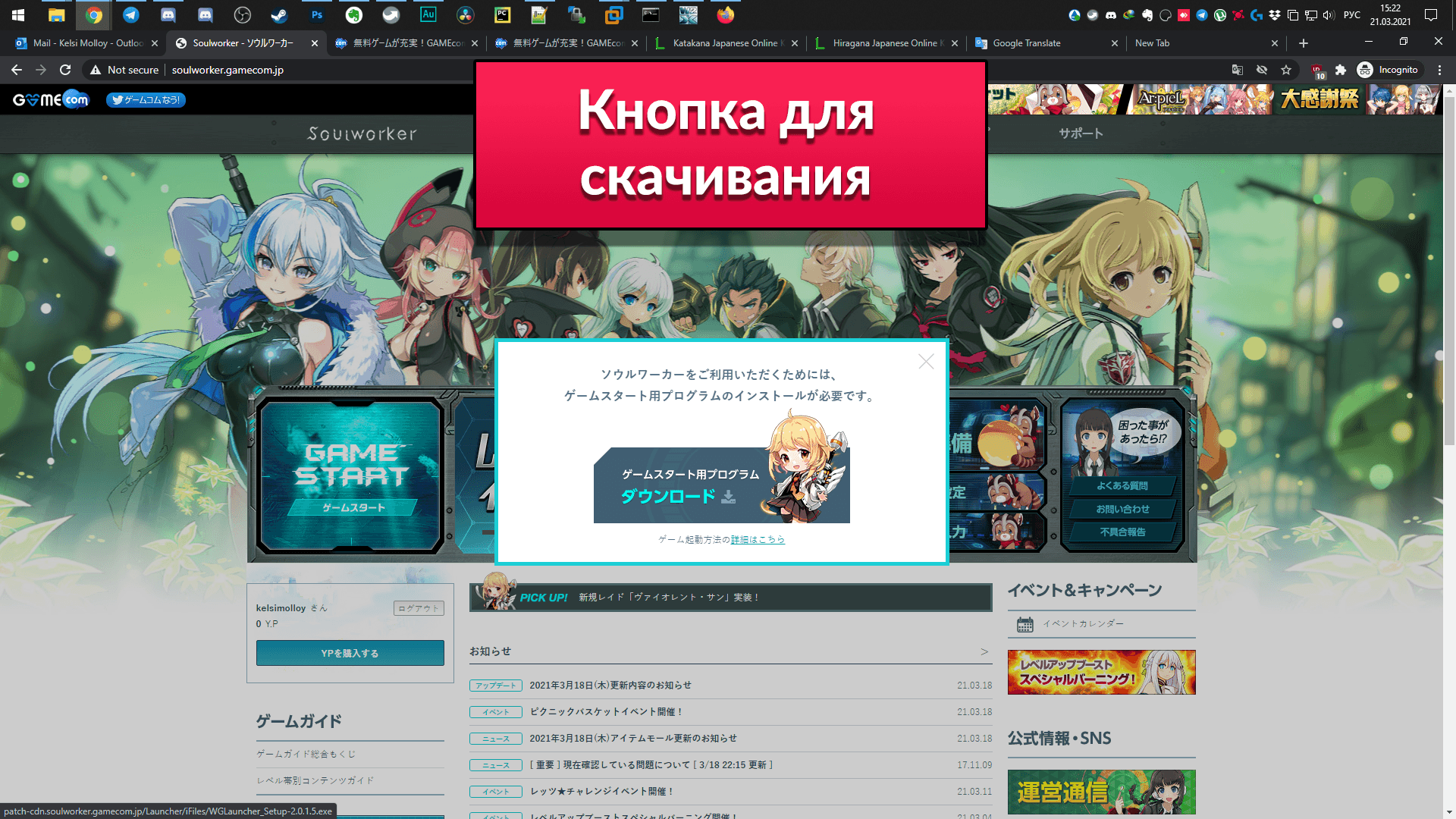Switch to the Google Translate tab
Image resolution: width=1456 pixels, height=819 pixels.
(1046, 43)
